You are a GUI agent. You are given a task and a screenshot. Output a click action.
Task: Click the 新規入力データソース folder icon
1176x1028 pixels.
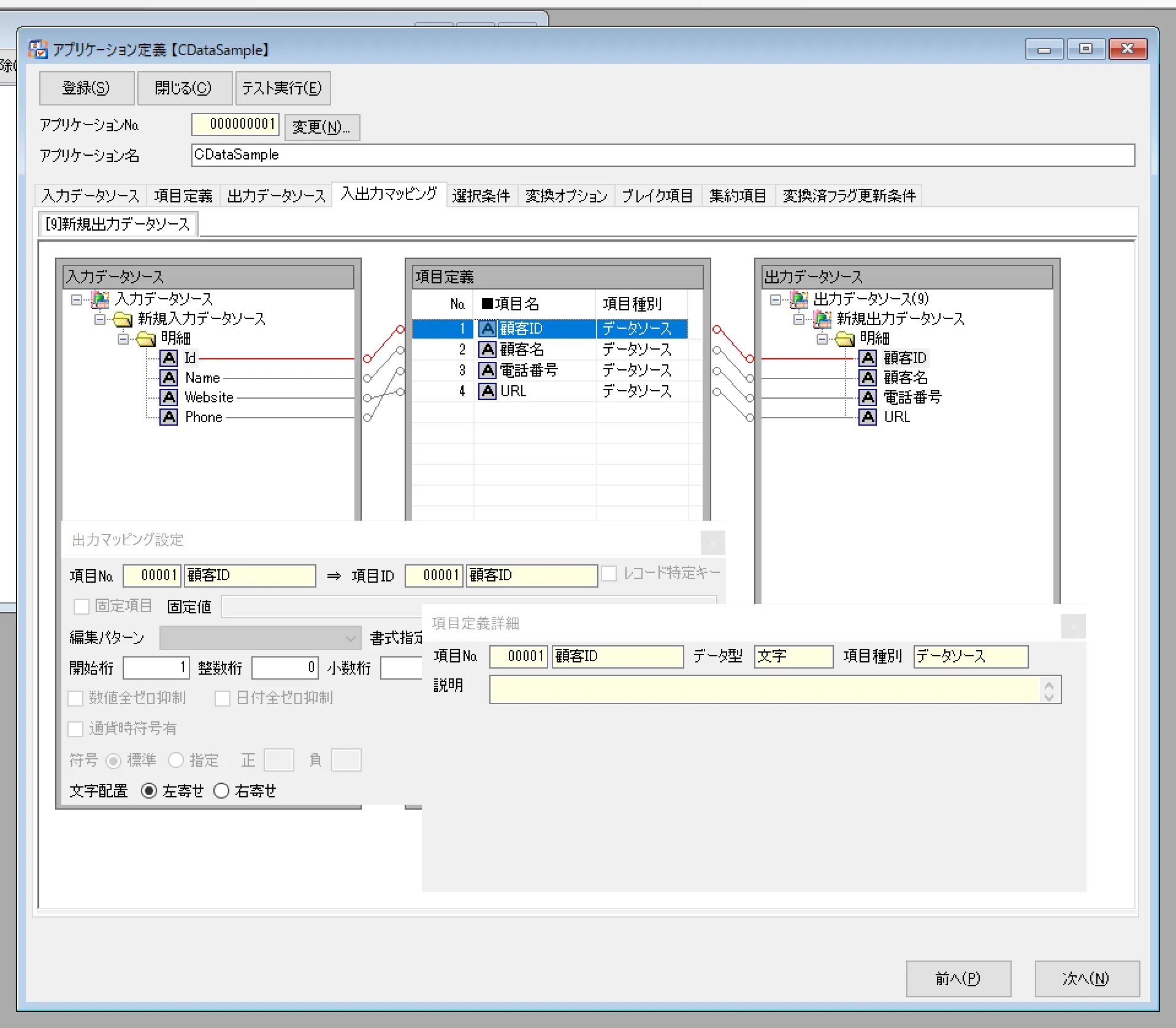tap(123, 319)
